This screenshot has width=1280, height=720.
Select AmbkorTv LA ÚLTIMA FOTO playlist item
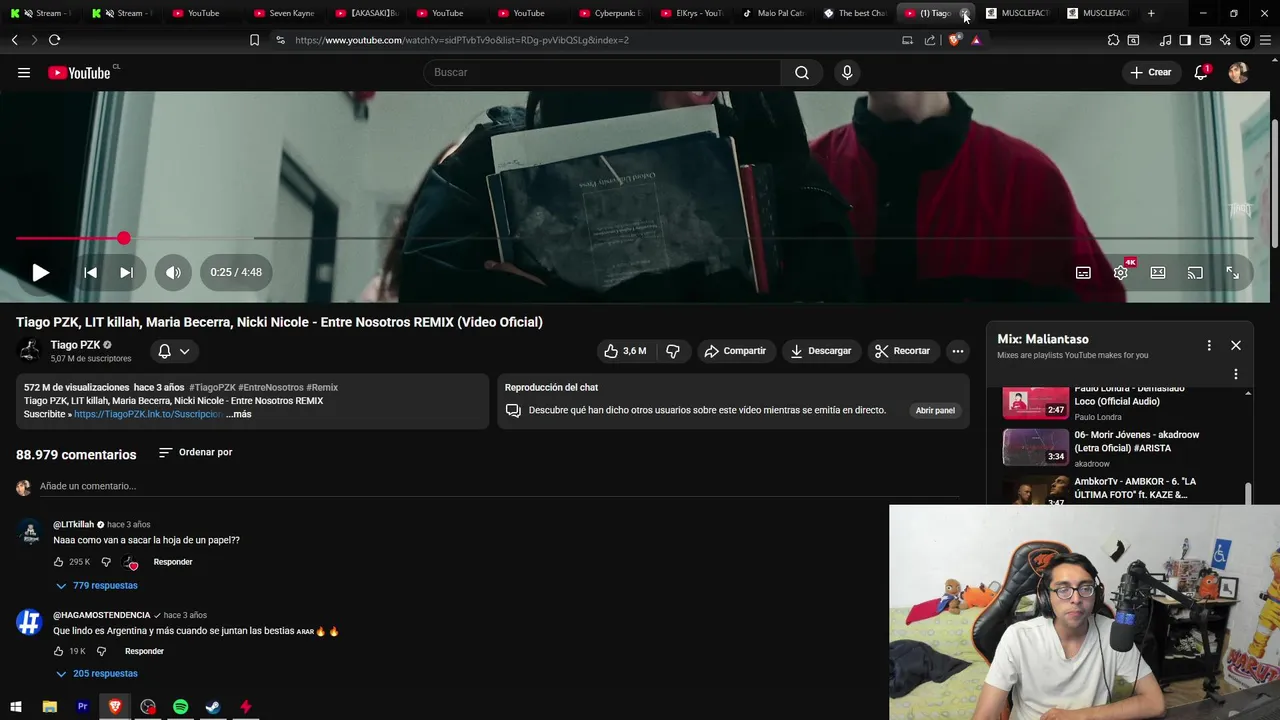(1122, 490)
